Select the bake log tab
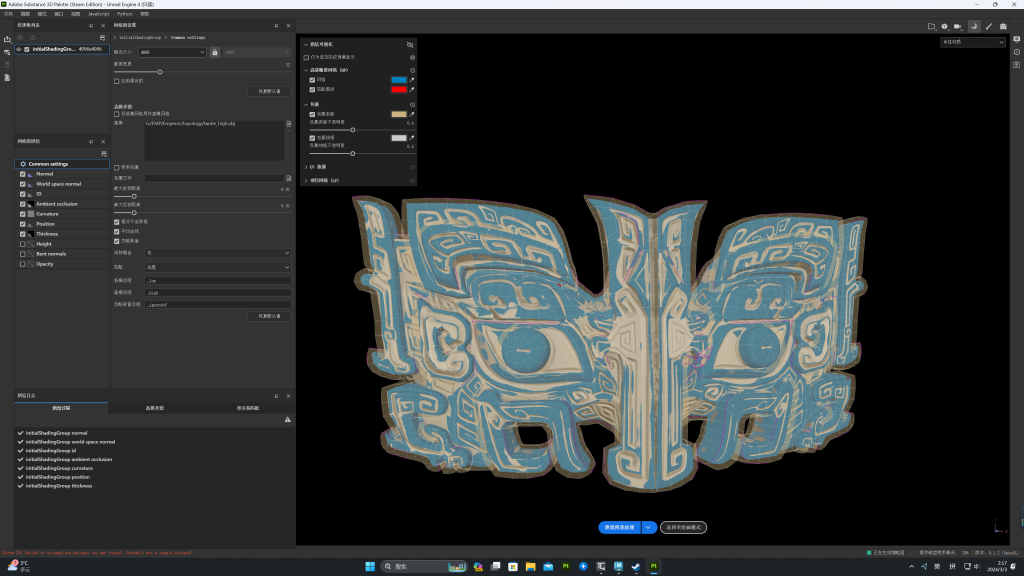The height and width of the screenshot is (576, 1024). pos(61,408)
